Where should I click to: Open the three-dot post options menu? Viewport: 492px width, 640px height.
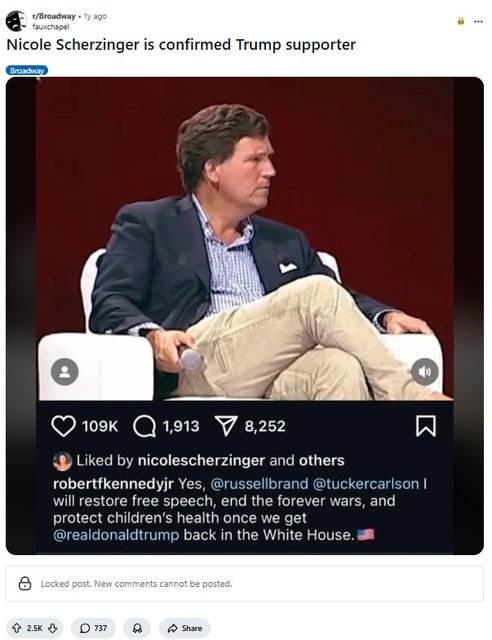pos(478,21)
